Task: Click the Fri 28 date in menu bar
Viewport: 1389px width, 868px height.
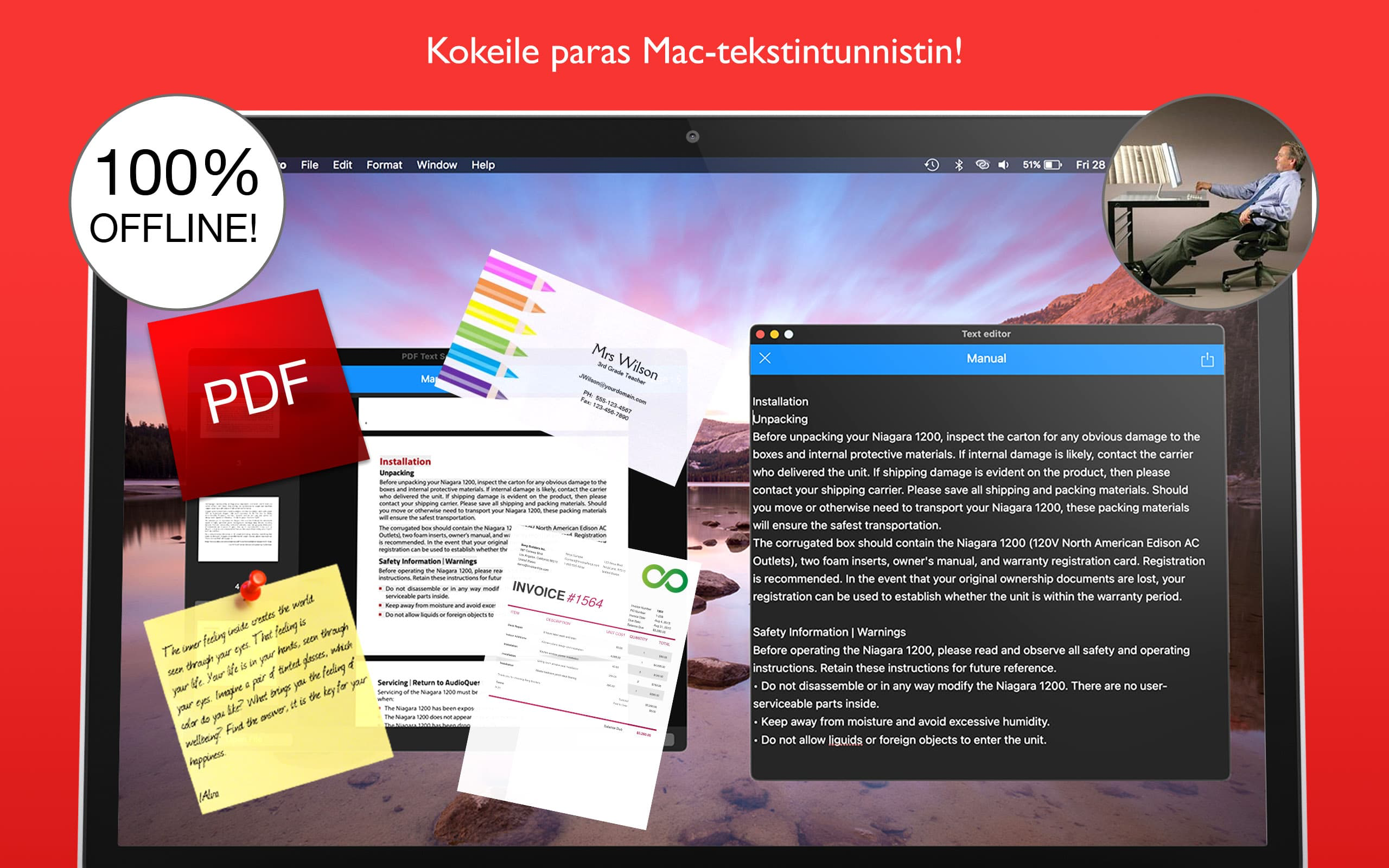Action: [1089, 165]
